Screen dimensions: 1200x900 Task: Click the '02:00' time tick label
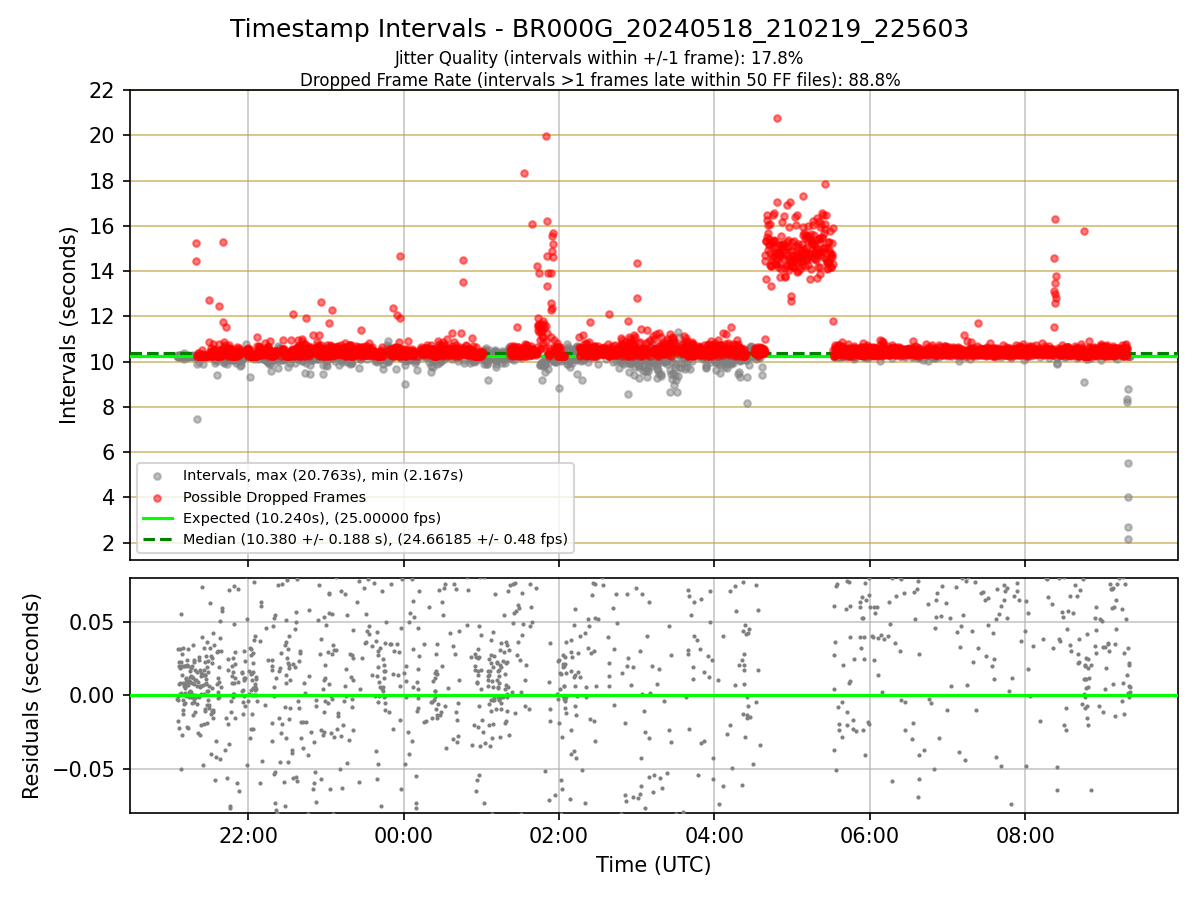[x=559, y=836]
